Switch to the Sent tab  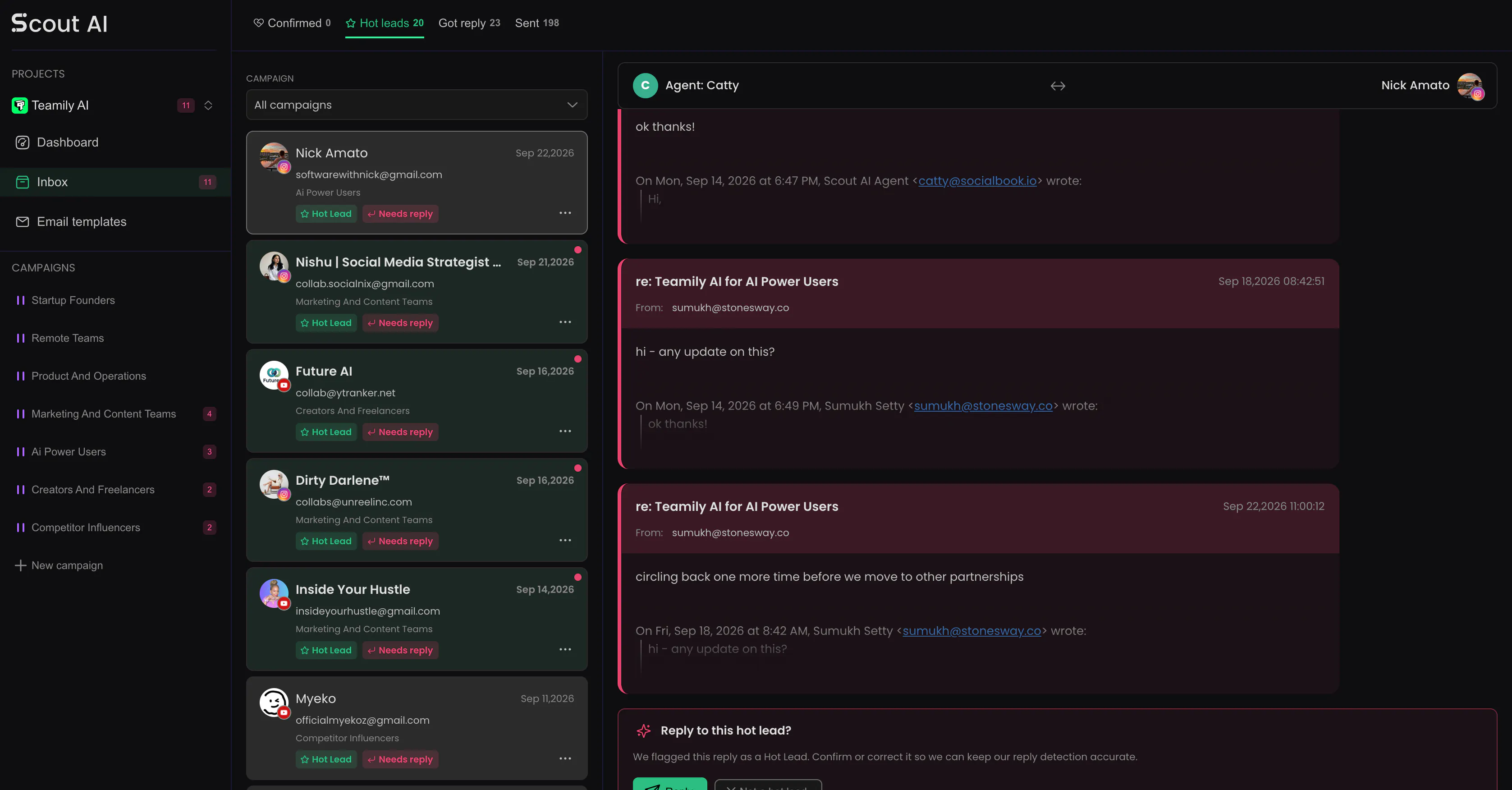pyautogui.click(x=537, y=23)
